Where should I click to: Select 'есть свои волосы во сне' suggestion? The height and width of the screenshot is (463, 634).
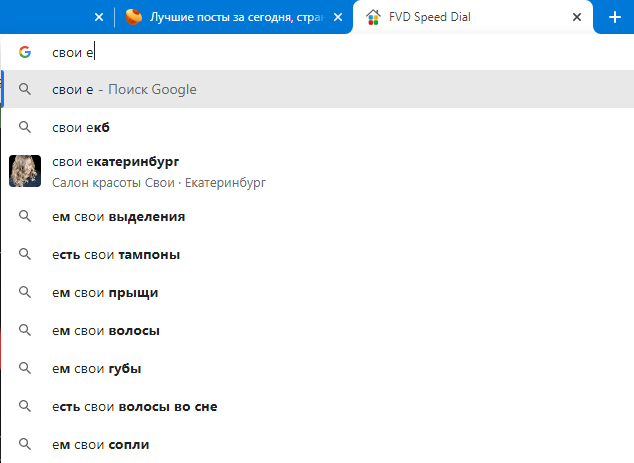coord(318,406)
